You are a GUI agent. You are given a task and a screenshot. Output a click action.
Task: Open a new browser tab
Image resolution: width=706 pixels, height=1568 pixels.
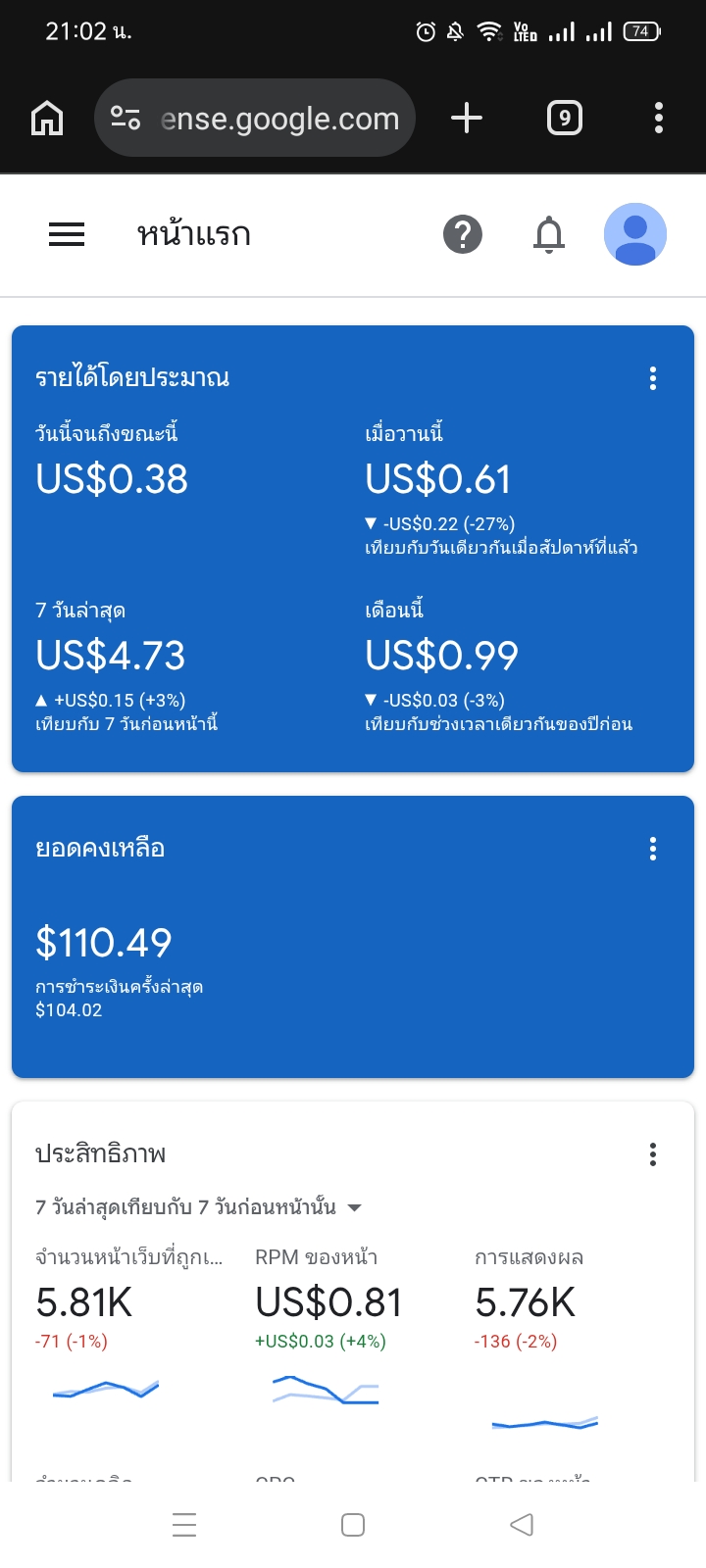pos(467,119)
